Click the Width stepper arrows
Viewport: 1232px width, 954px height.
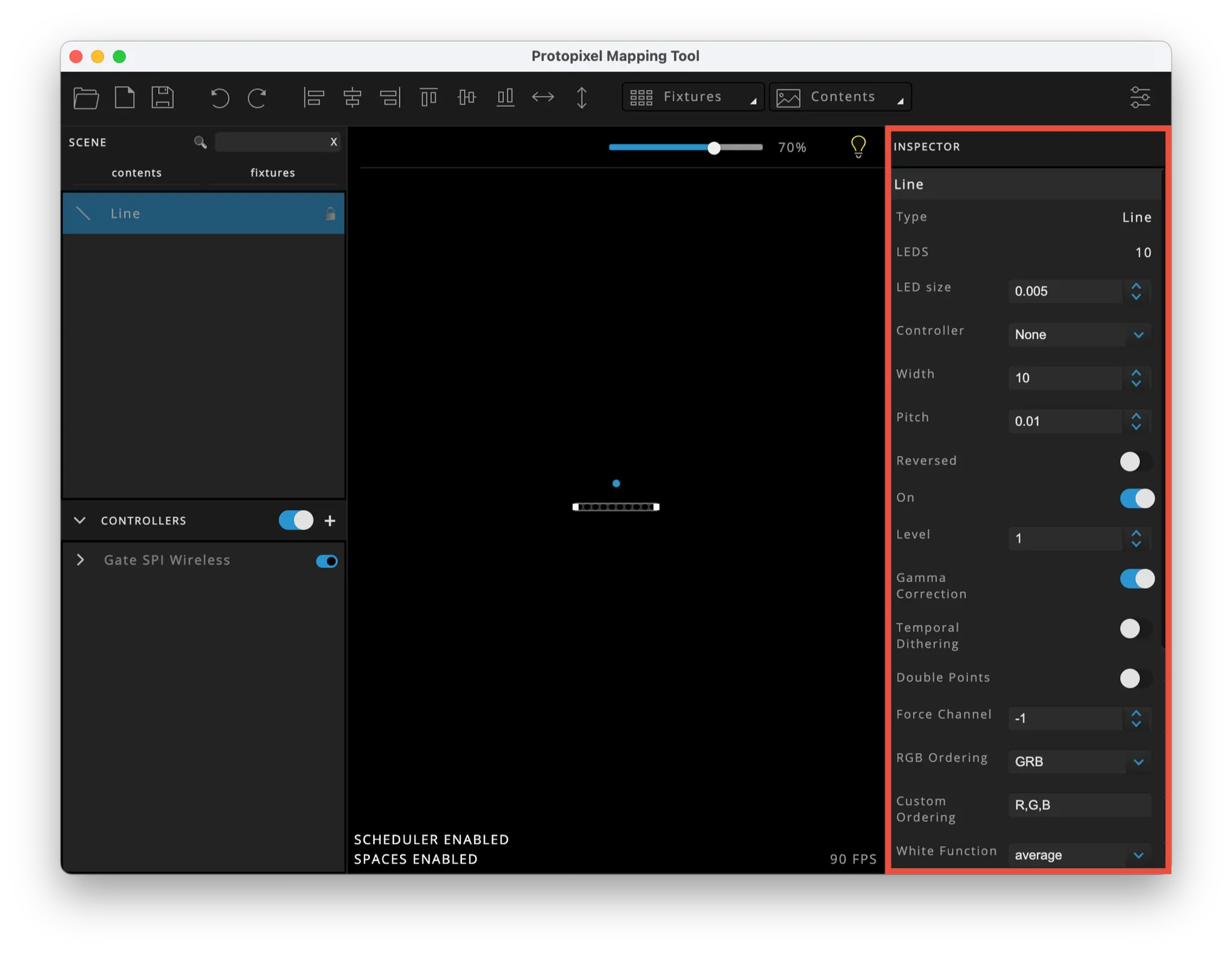tap(1136, 378)
